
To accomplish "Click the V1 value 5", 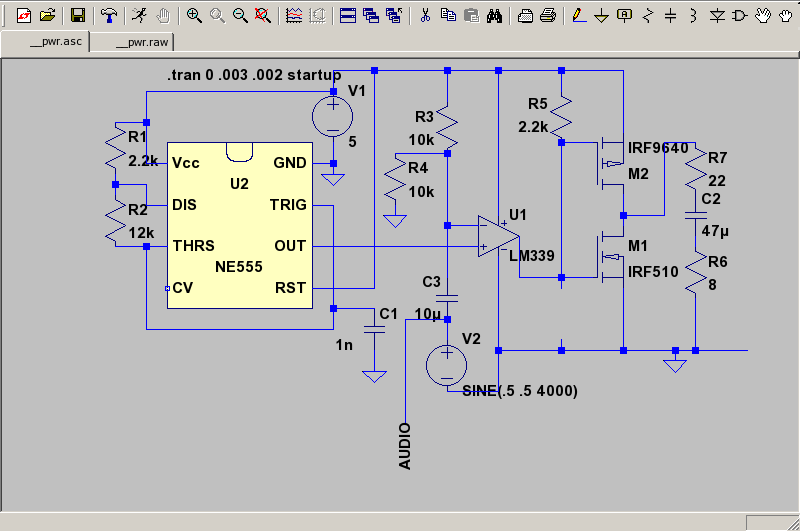I will pos(352,142).
